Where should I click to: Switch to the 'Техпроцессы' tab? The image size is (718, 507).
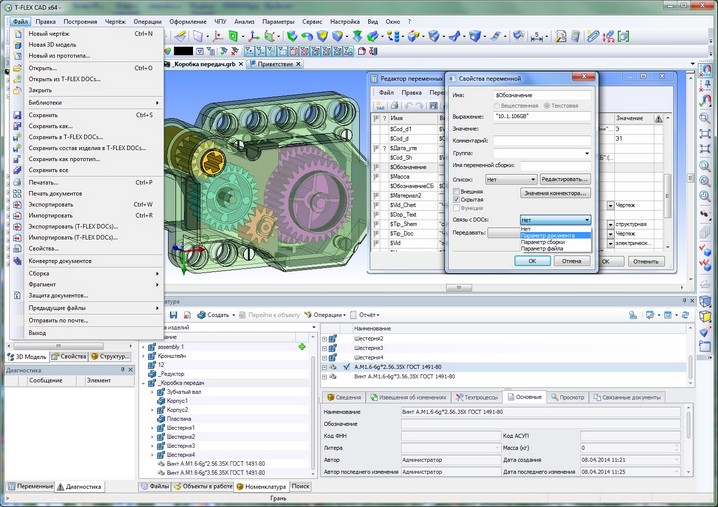point(477,397)
